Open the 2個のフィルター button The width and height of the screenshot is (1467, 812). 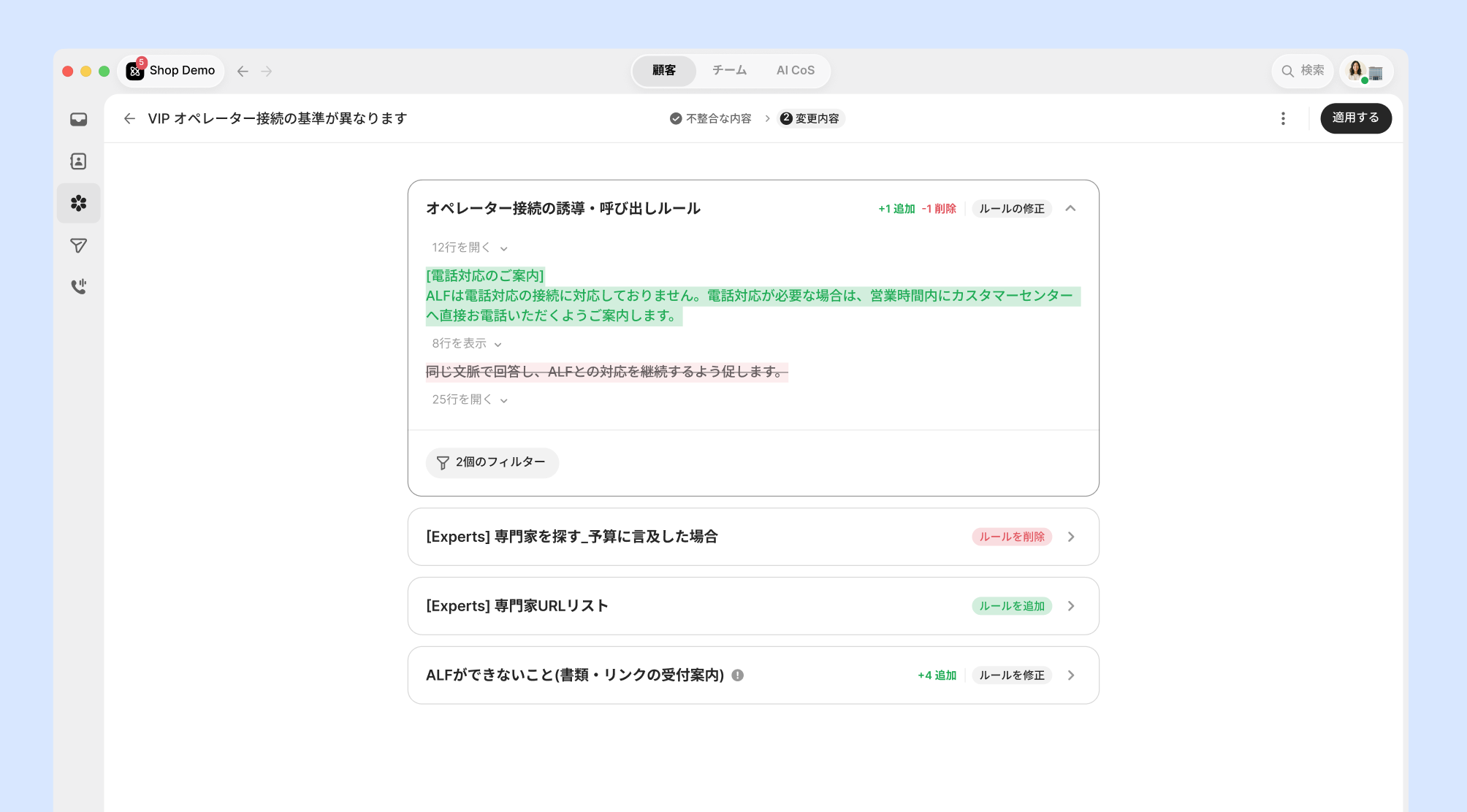(x=492, y=463)
